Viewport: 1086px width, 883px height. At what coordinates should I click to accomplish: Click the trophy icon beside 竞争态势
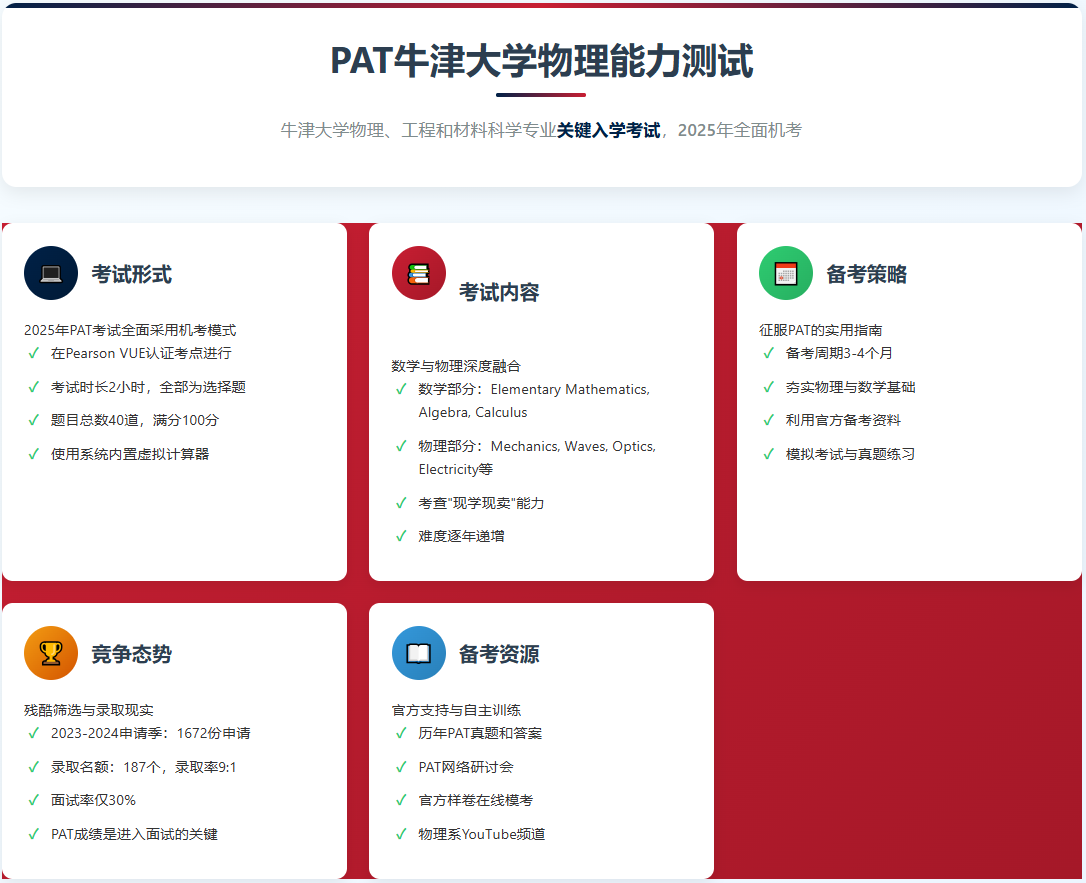coord(51,653)
